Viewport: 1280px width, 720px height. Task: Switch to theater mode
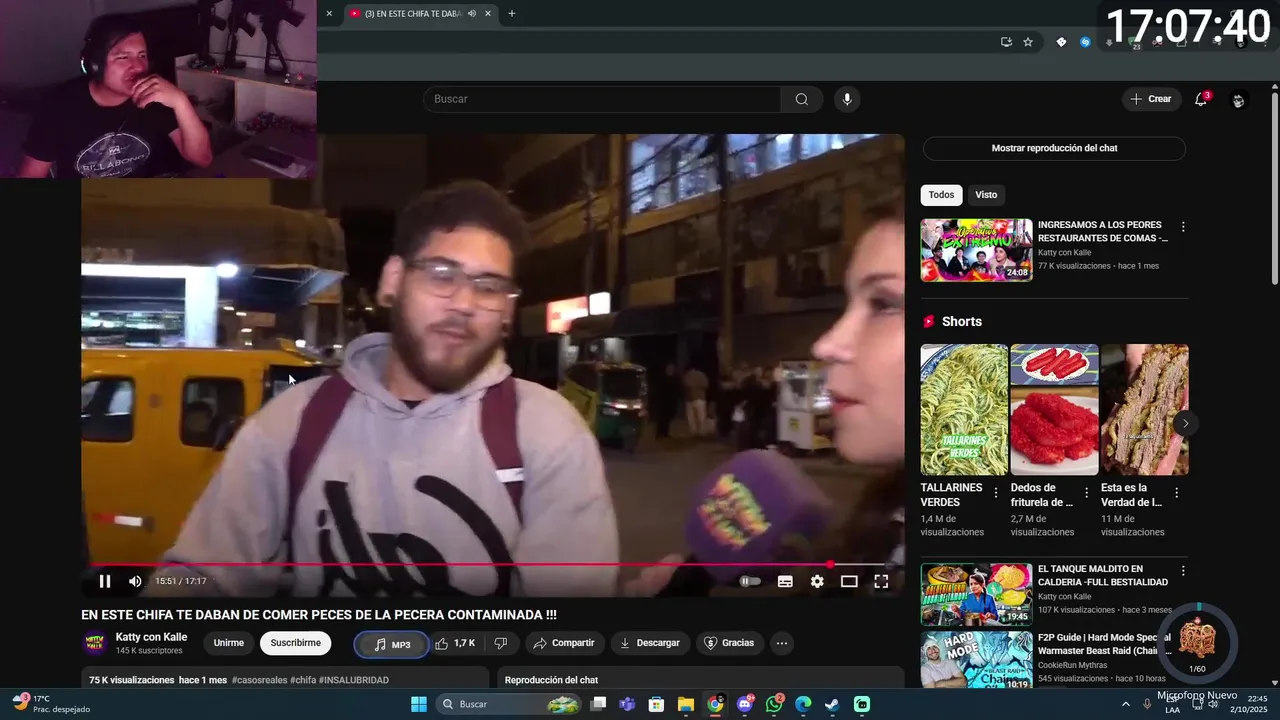click(x=849, y=581)
